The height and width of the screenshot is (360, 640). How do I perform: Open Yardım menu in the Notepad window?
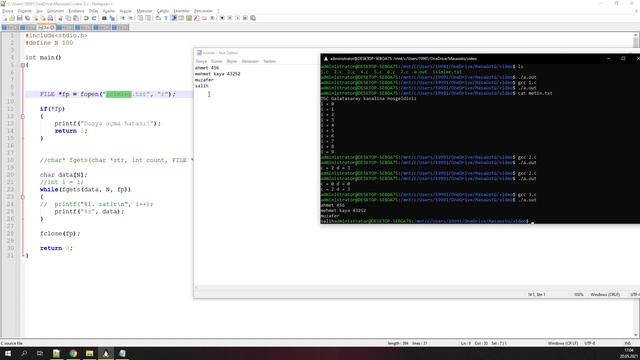point(269,61)
